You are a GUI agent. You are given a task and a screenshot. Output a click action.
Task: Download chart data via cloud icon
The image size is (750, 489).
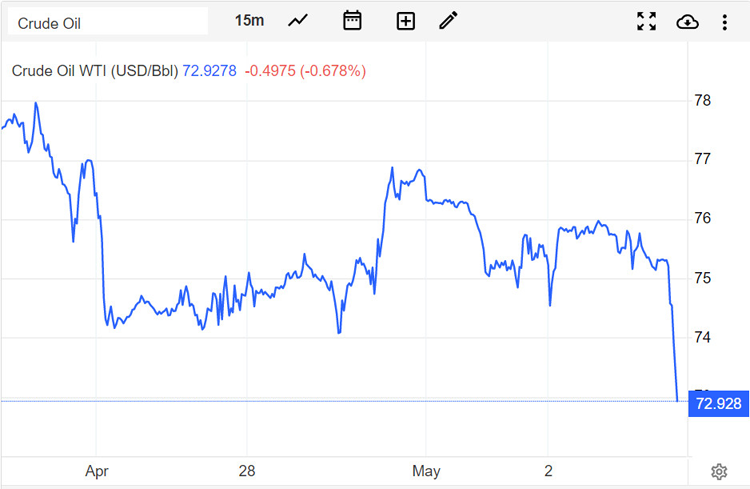pos(687,21)
